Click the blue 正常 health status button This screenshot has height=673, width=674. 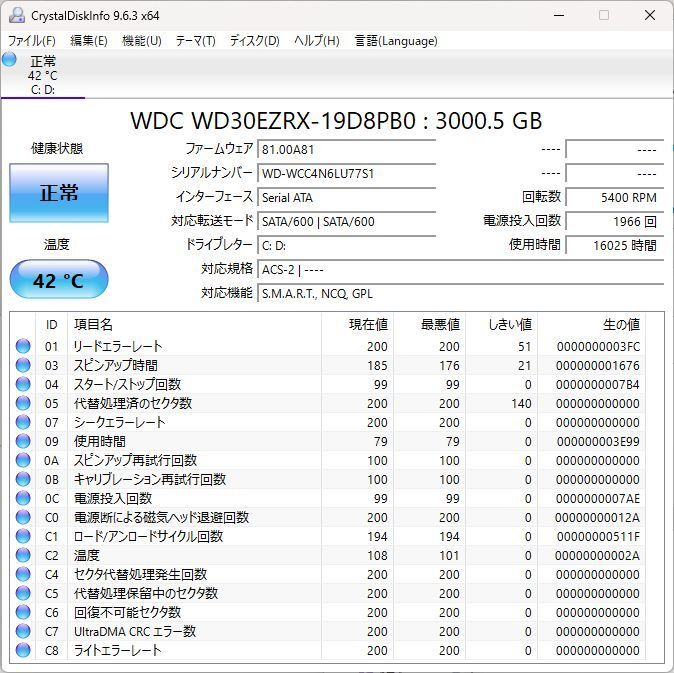[x=59, y=193]
